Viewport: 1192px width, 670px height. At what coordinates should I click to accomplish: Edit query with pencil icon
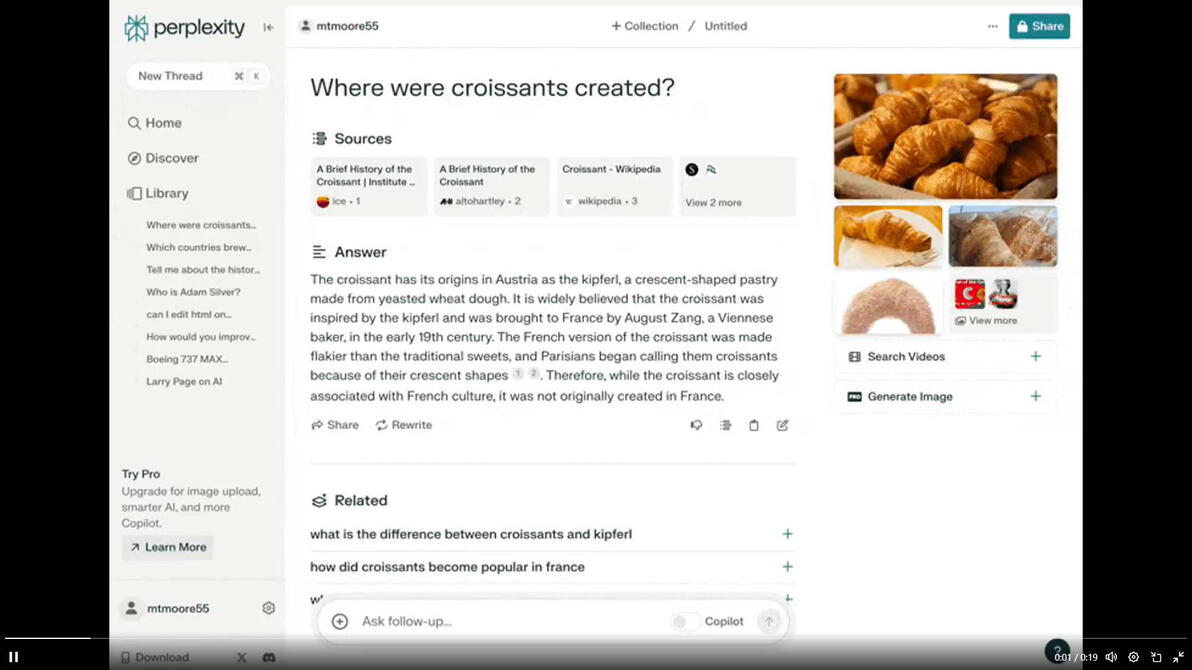[x=782, y=425]
